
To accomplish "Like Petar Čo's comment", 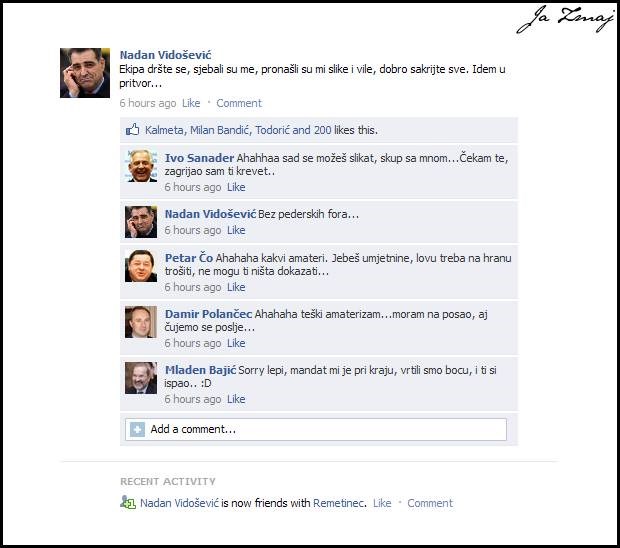I will [x=236, y=287].
